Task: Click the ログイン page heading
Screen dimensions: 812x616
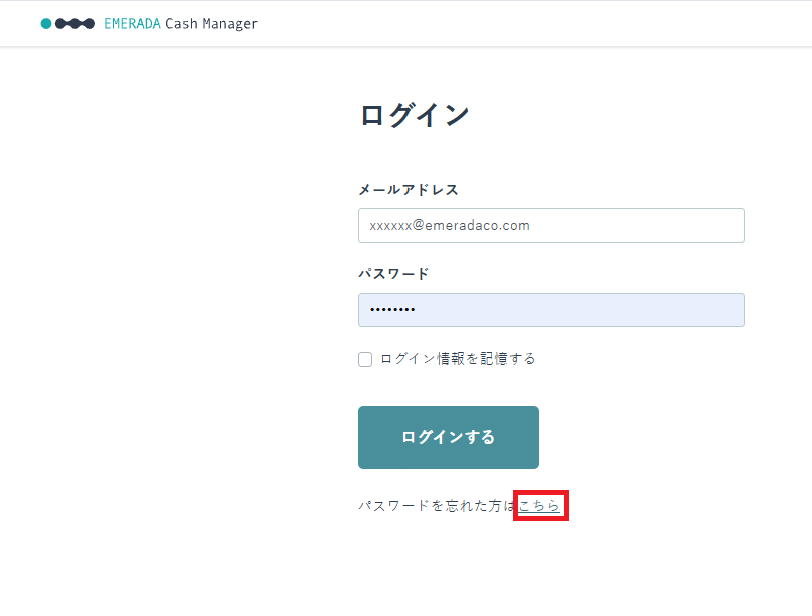Action: [x=415, y=115]
